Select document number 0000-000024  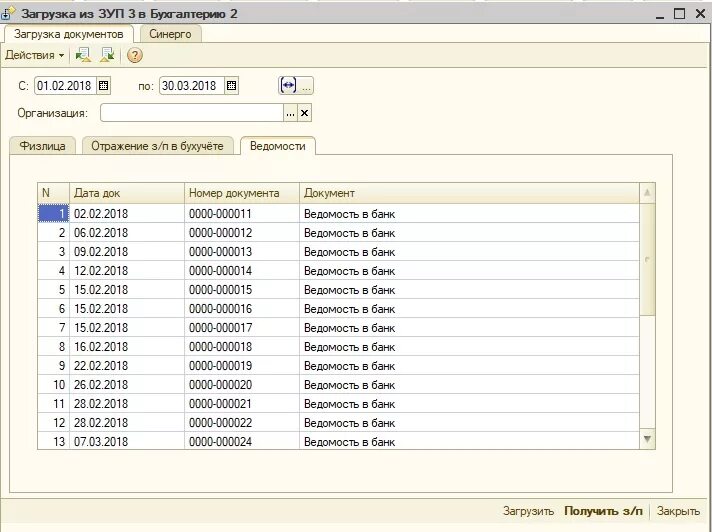pyautogui.click(x=242, y=441)
